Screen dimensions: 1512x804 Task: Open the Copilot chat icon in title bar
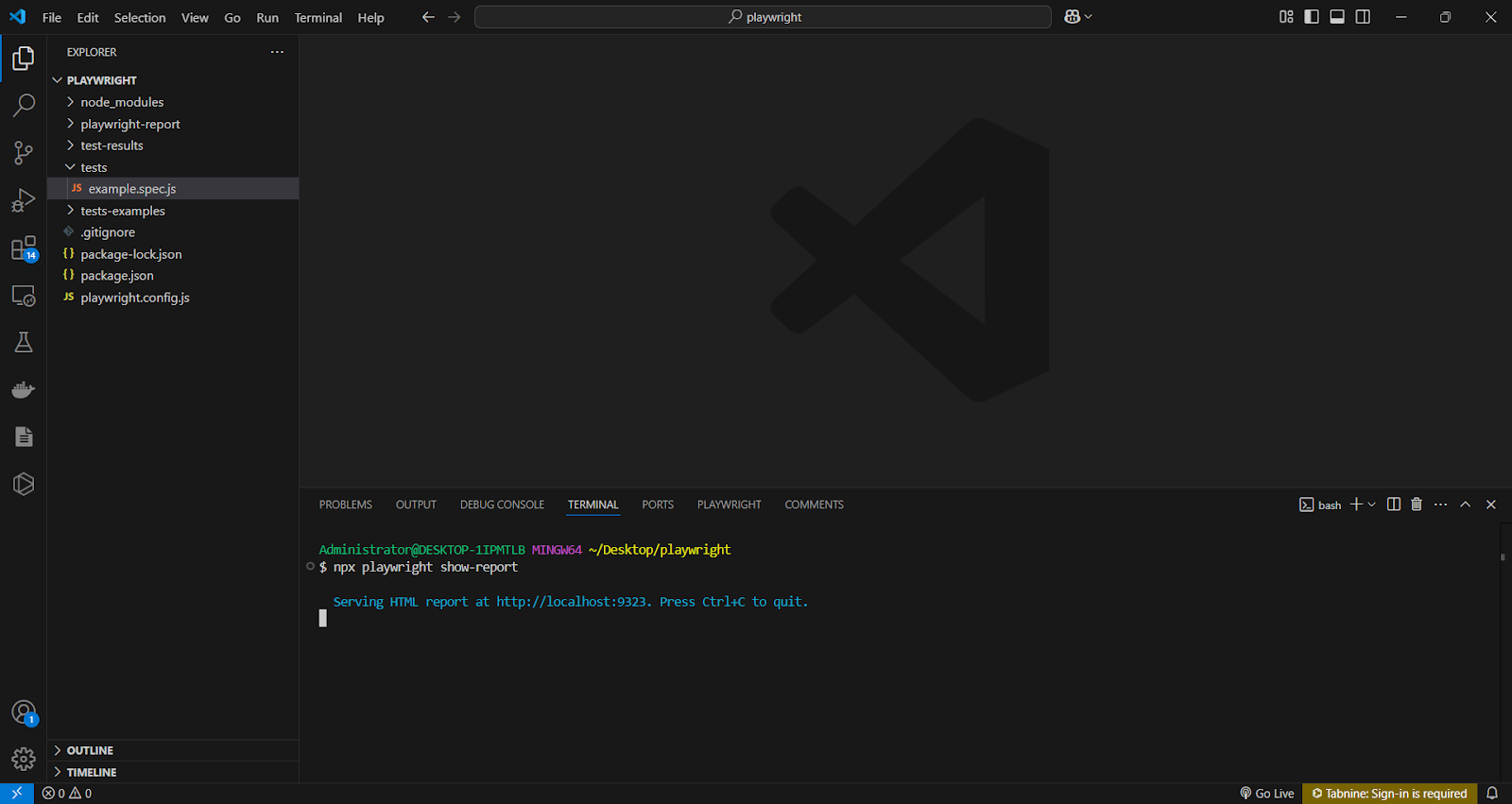click(x=1072, y=17)
